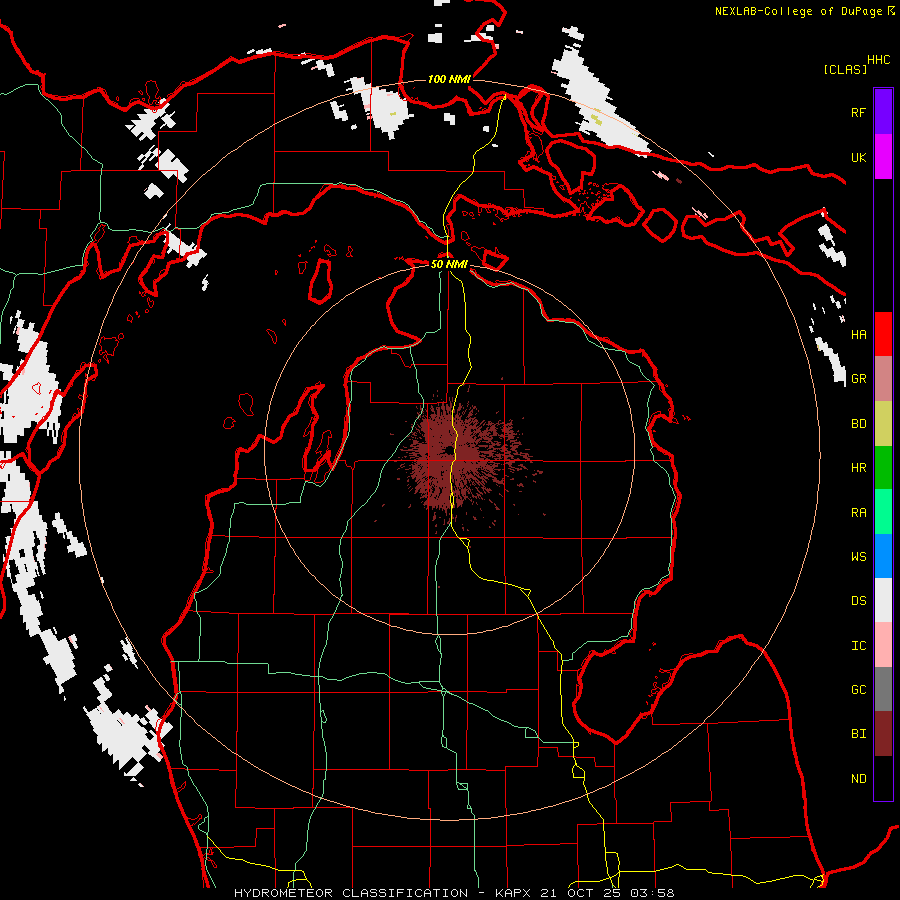Select the GR legend color block
Image resolution: width=900 pixels, height=900 pixels.
tap(883, 378)
